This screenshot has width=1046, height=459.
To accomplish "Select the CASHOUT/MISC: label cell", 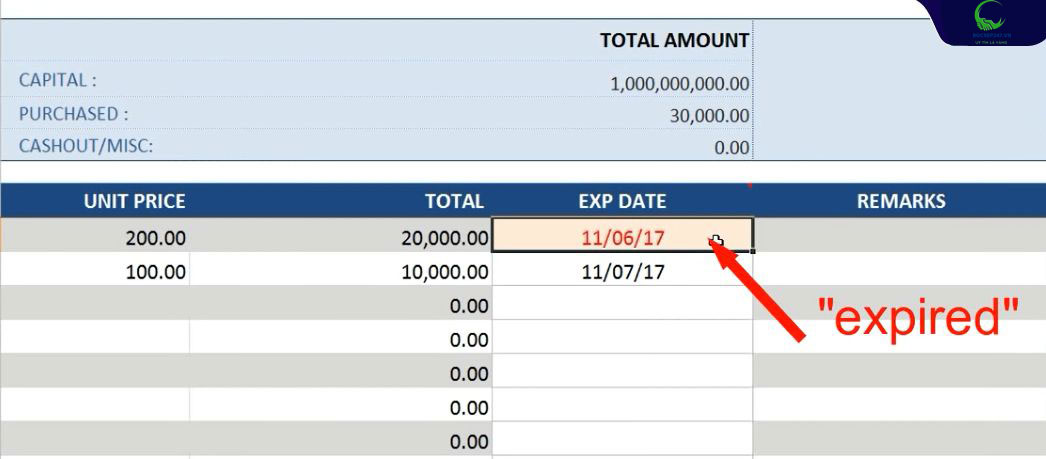I will tap(86, 146).
